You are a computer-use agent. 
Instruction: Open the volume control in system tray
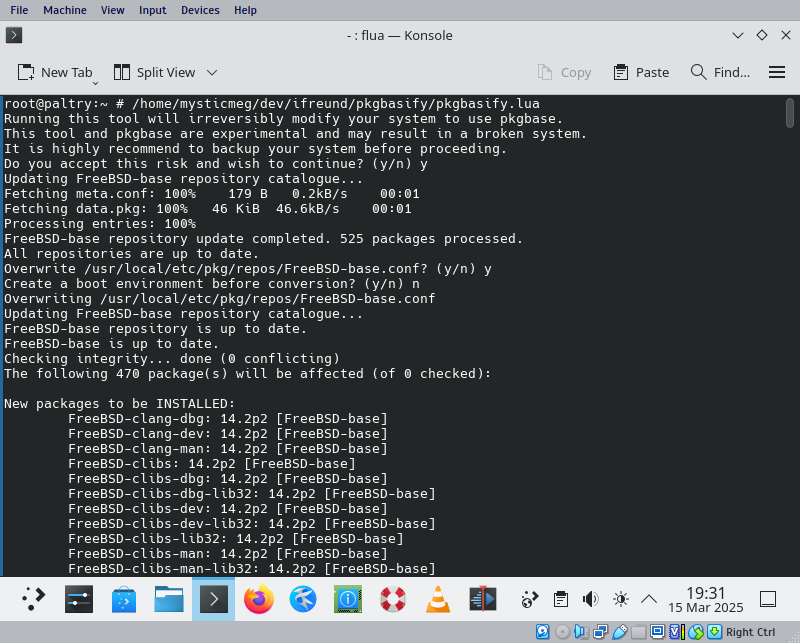click(591, 599)
